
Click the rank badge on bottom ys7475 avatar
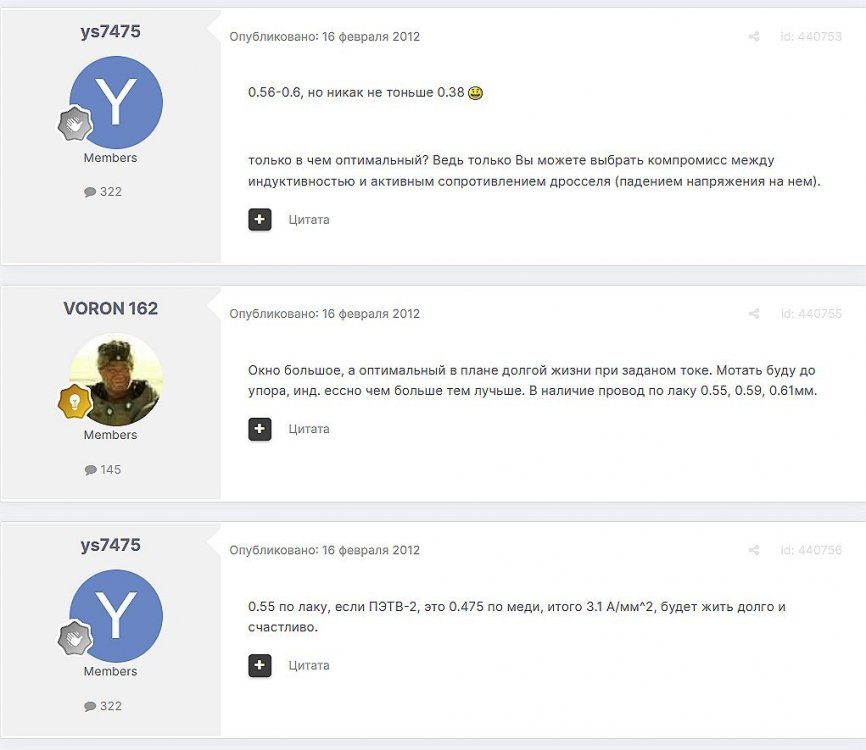75,637
